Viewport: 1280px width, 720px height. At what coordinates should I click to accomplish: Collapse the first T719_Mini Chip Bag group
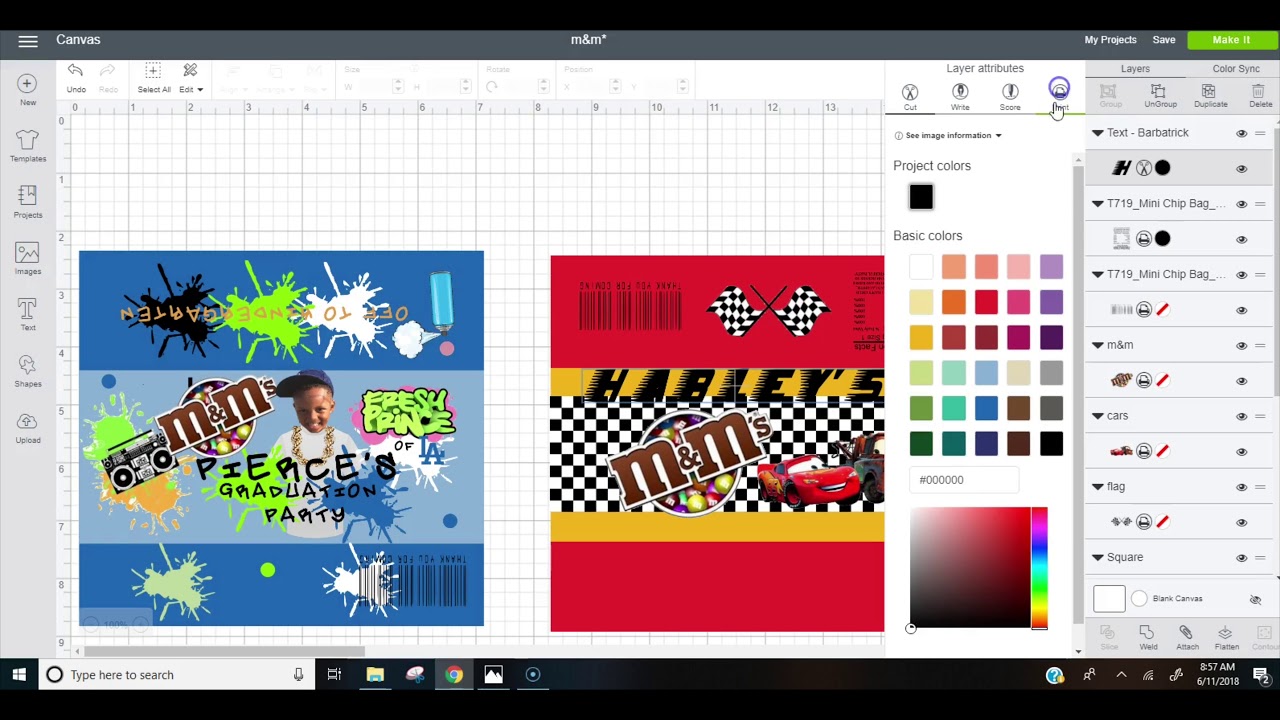pos(1097,204)
